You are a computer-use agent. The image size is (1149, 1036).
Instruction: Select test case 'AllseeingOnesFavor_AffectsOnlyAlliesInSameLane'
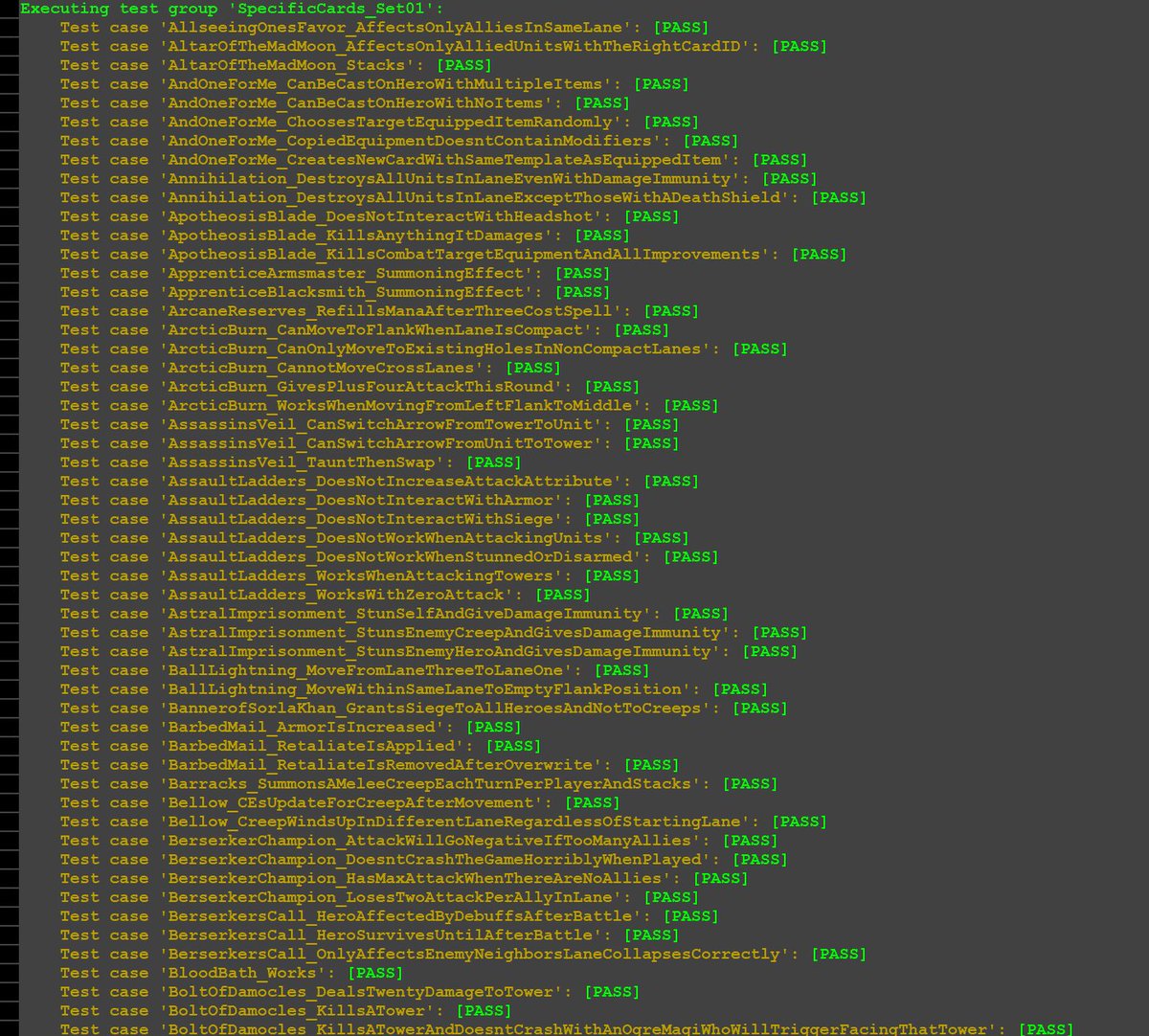pyautogui.click(x=385, y=27)
